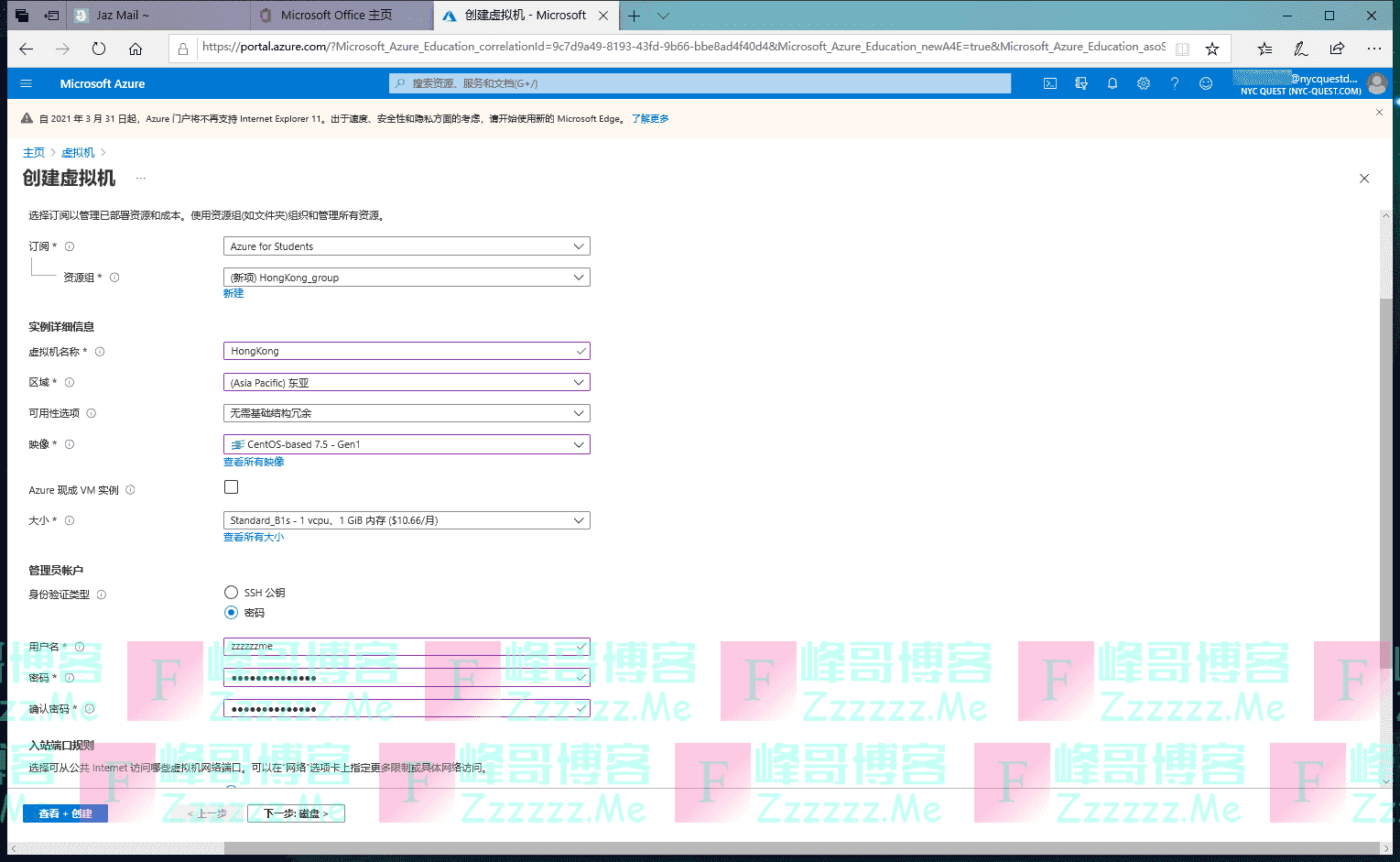Click browser forward arrow
Viewport: 1400px width, 862px height.
coord(62,49)
